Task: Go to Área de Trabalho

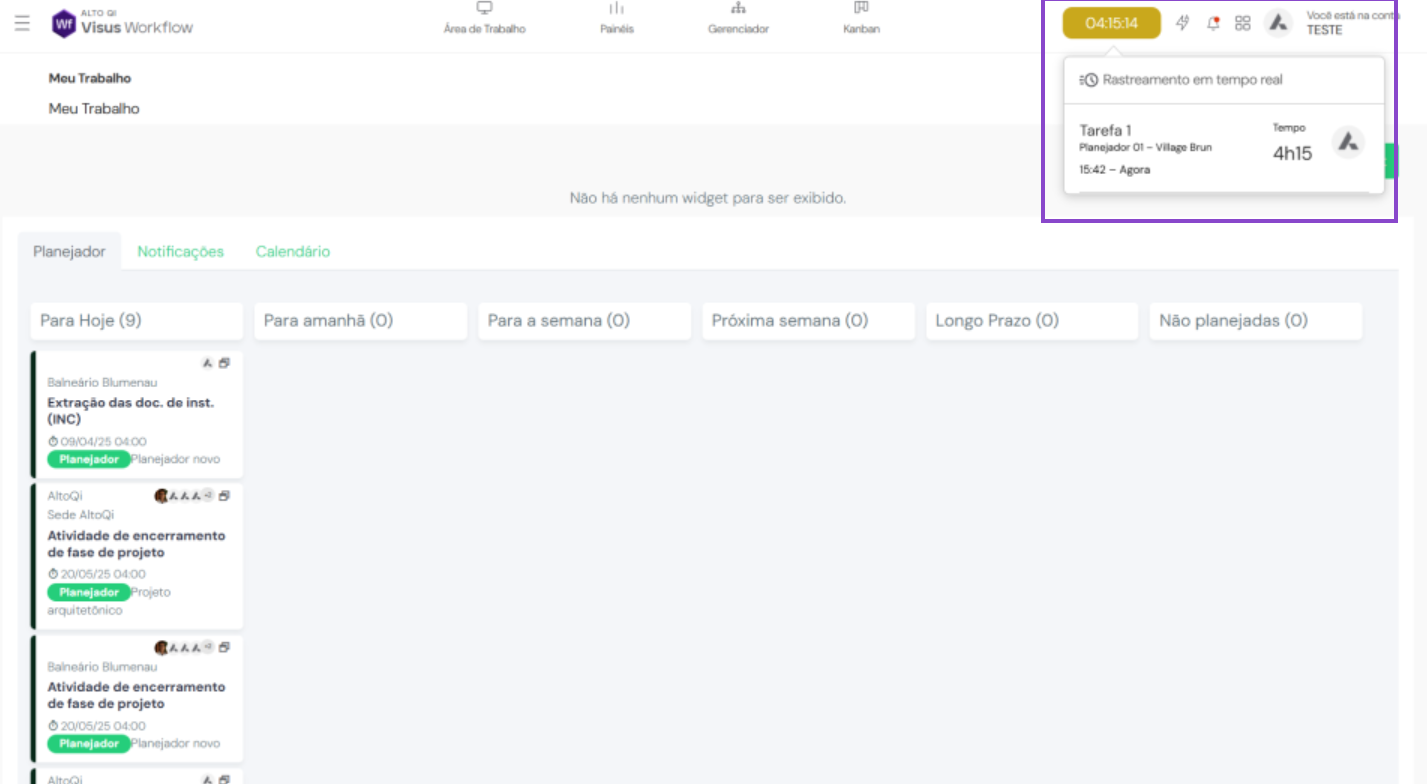Action: 484,19
